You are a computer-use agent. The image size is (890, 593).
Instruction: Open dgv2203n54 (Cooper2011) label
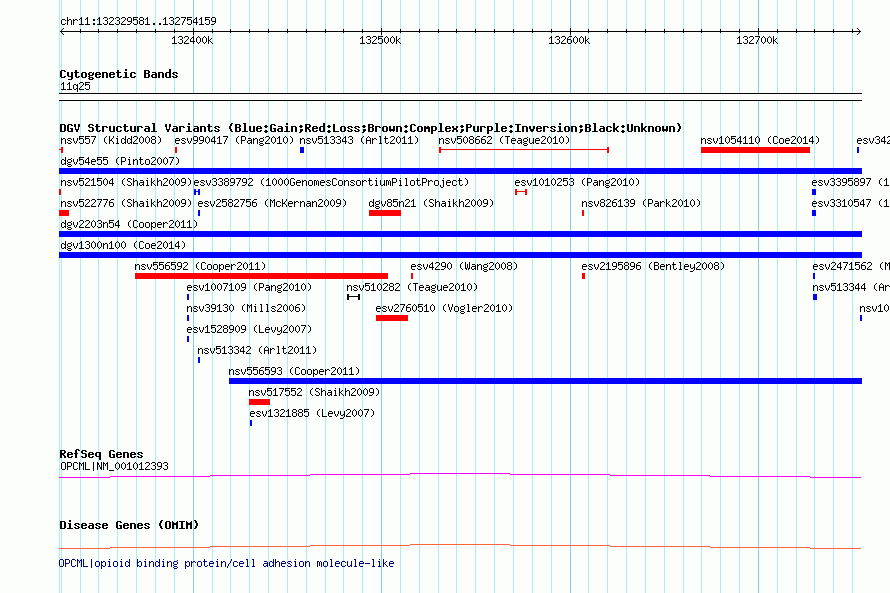click(129, 224)
